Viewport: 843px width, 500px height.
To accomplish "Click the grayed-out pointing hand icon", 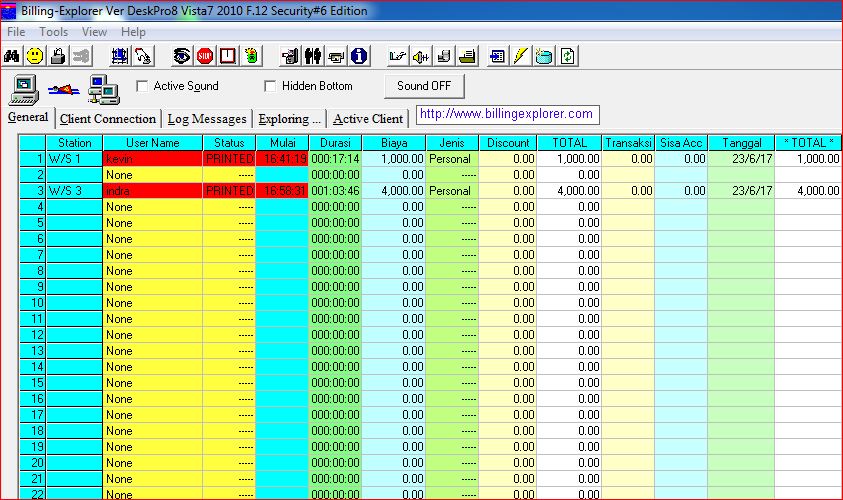I will coord(81,56).
